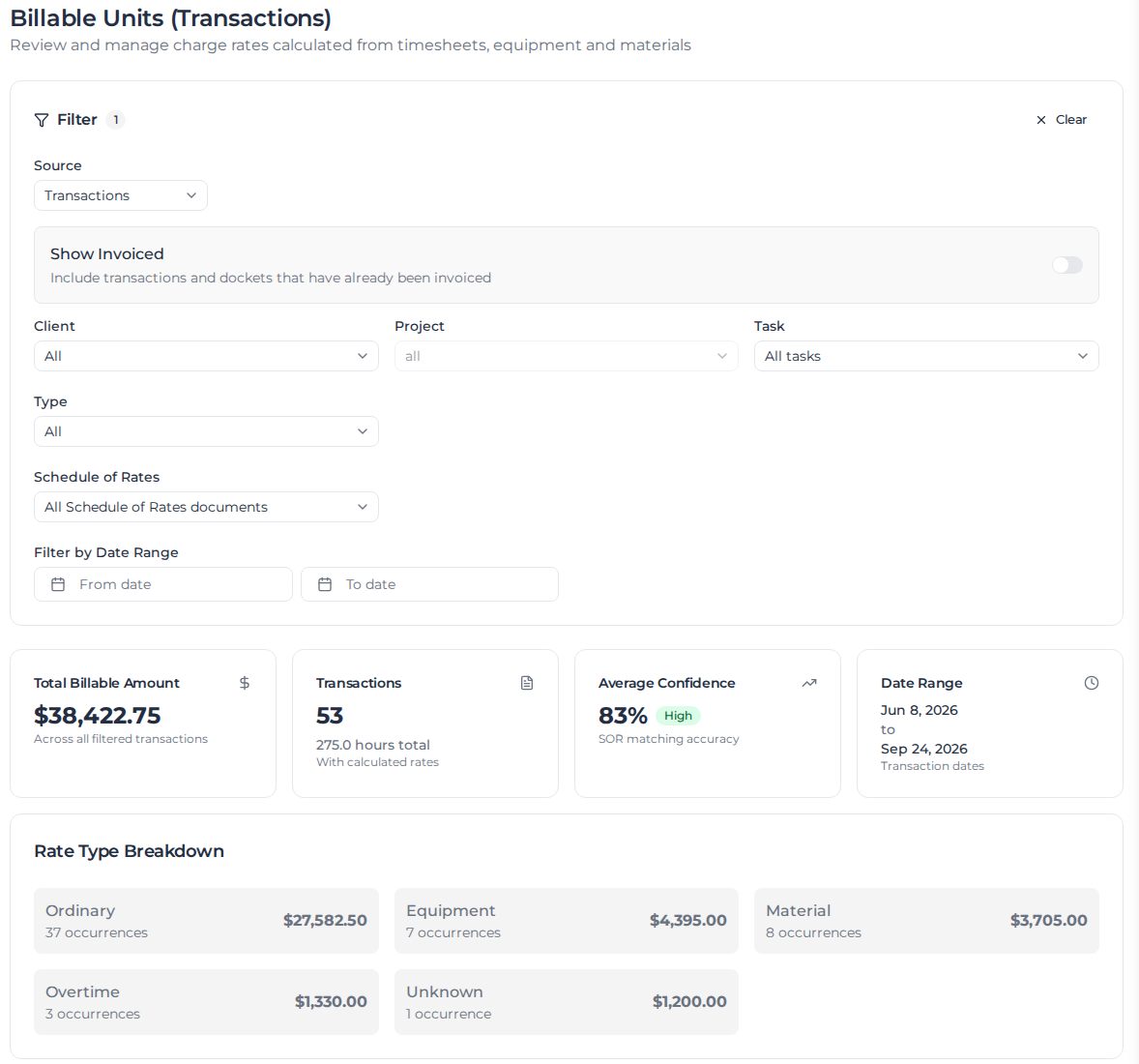Click the filter count badge showing 1
1139x1064 pixels.
[x=115, y=120]
